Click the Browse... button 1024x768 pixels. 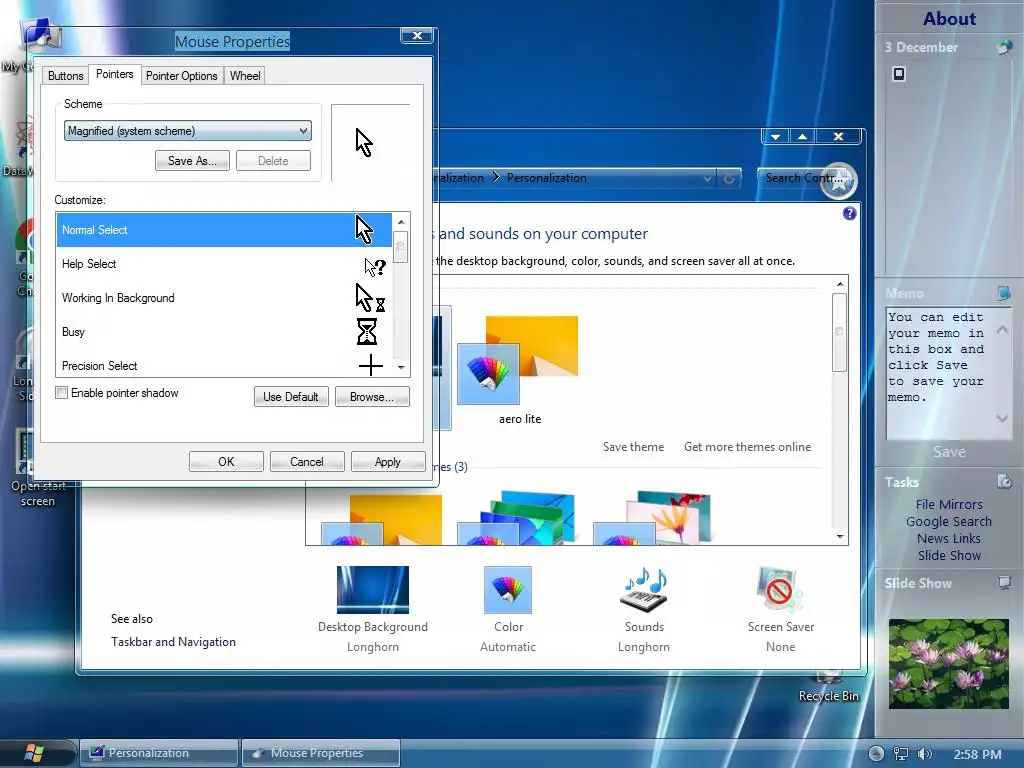click(372, 396)
